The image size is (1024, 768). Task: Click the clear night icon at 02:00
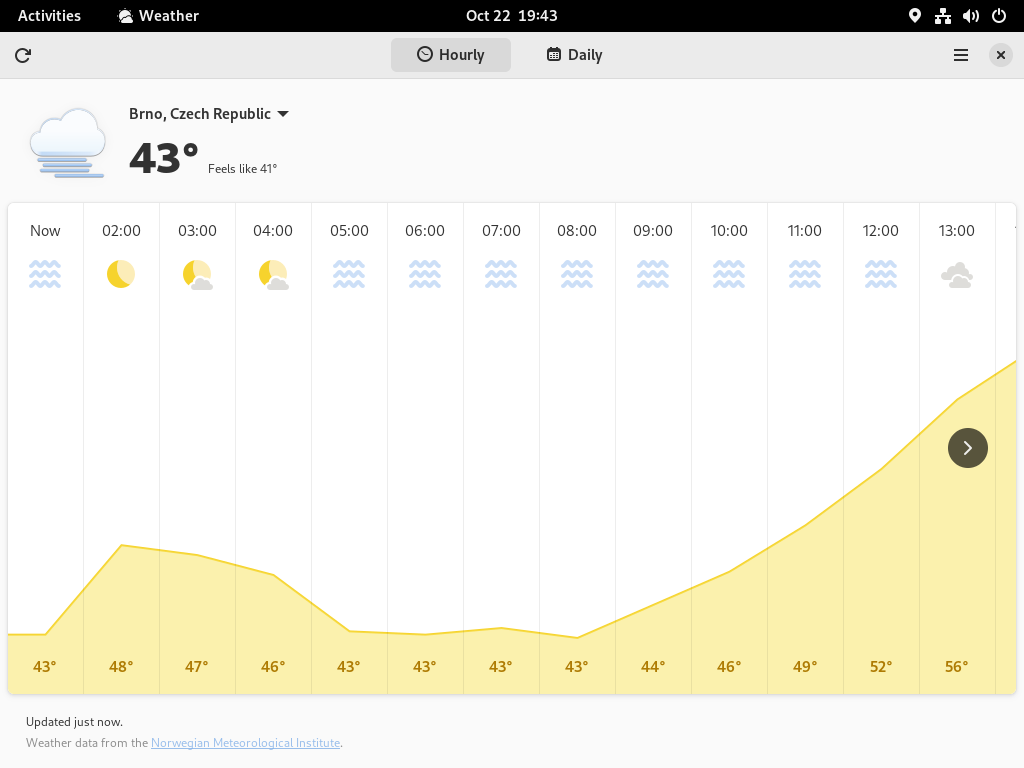tap(121, 274)
